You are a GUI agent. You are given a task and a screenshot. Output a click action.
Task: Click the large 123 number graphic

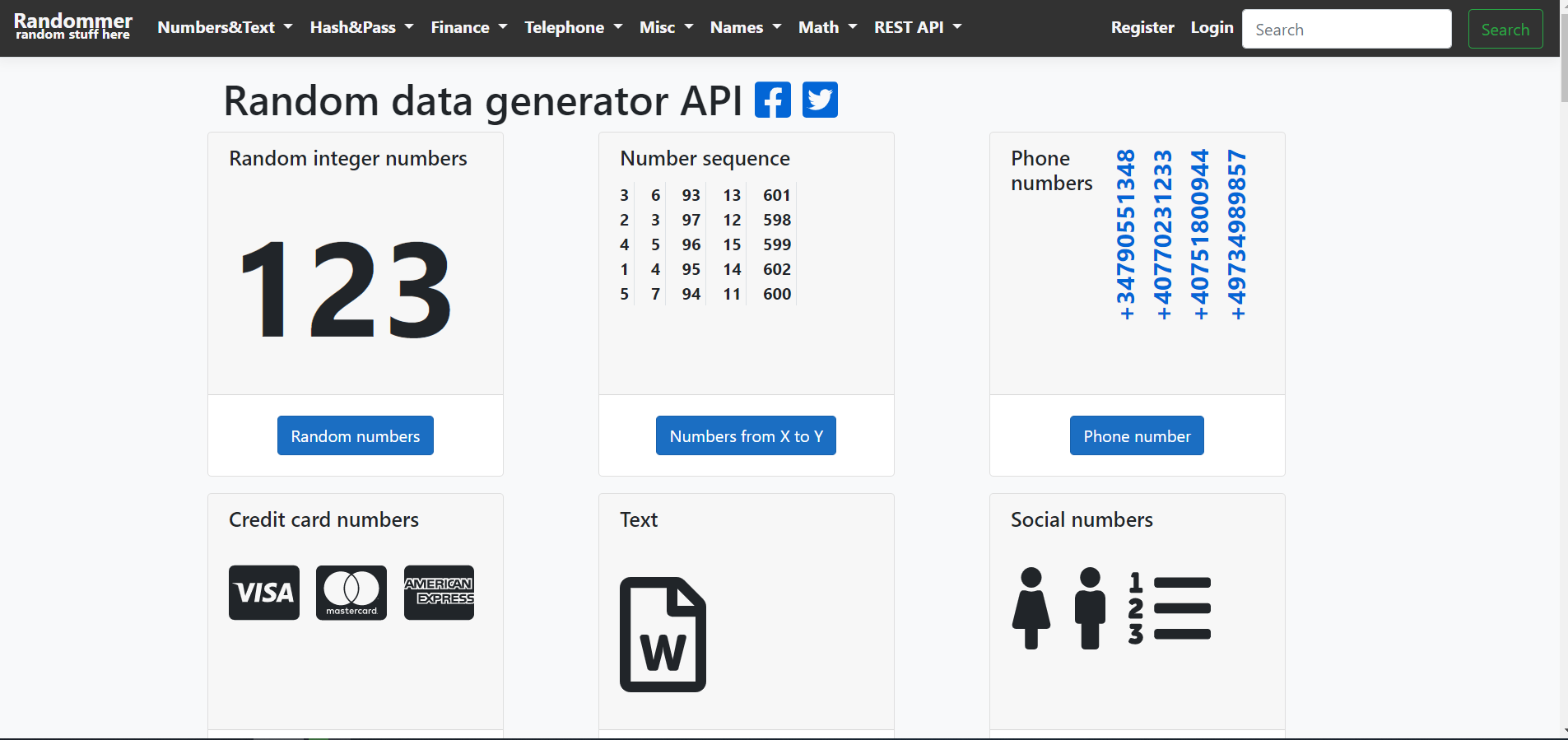coord(345,290)
